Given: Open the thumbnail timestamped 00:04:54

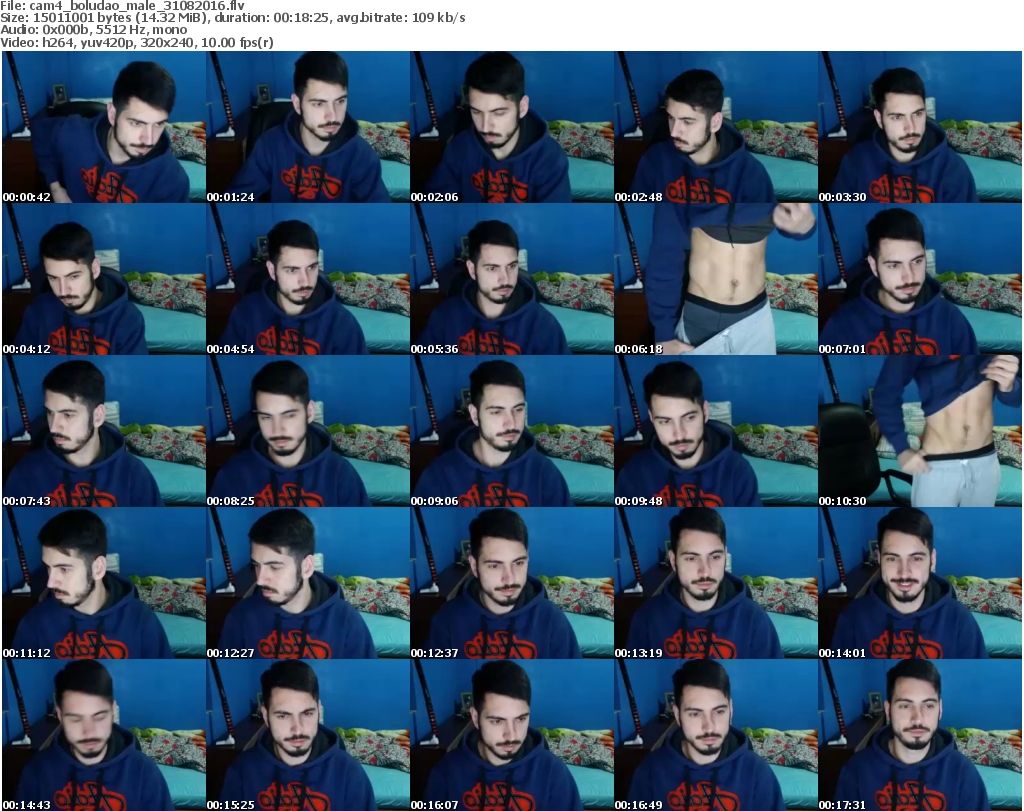Looking at the screenshot, I should click(x=308, y=279).
